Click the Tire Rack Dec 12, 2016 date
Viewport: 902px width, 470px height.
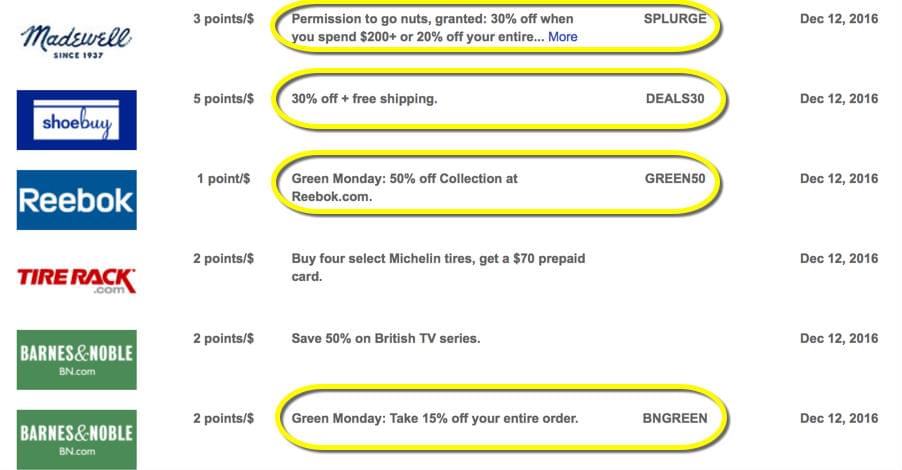(839, 259)
